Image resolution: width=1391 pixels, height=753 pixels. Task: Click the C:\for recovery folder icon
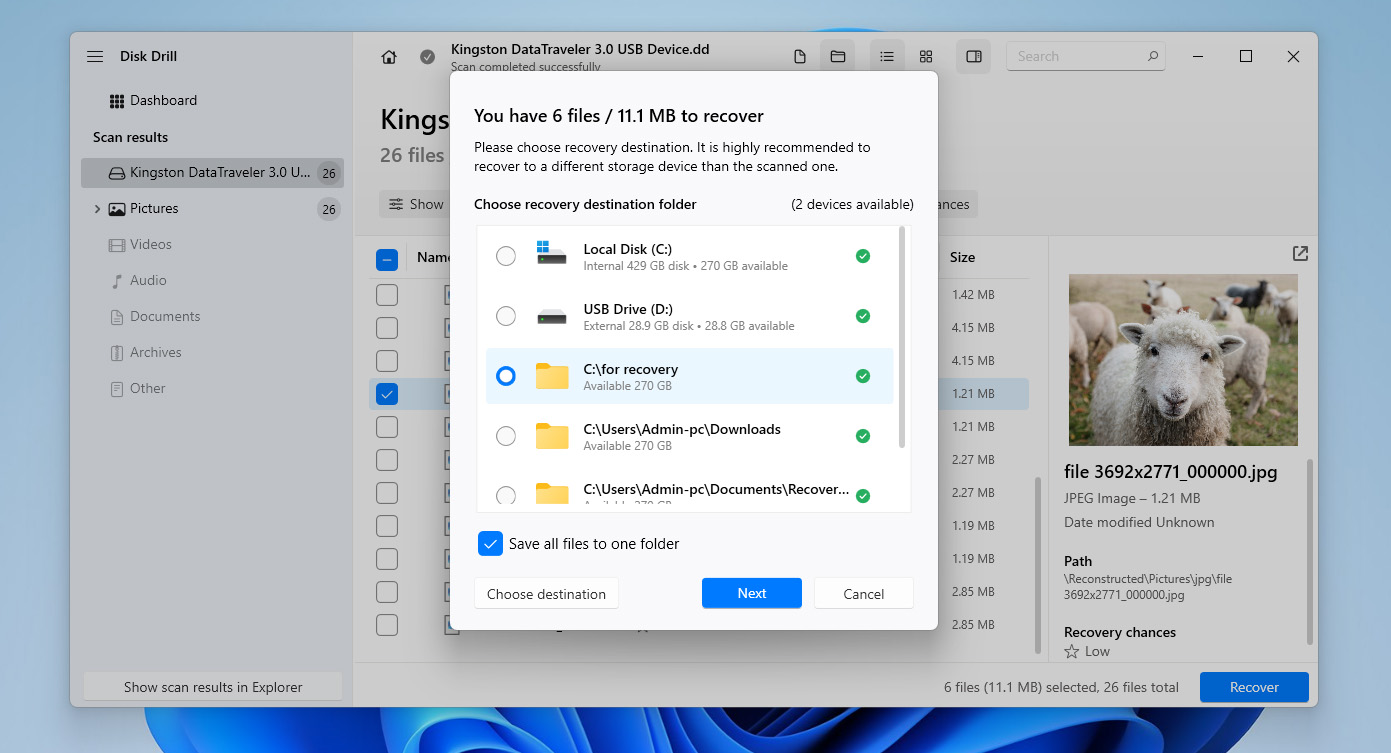552,376
